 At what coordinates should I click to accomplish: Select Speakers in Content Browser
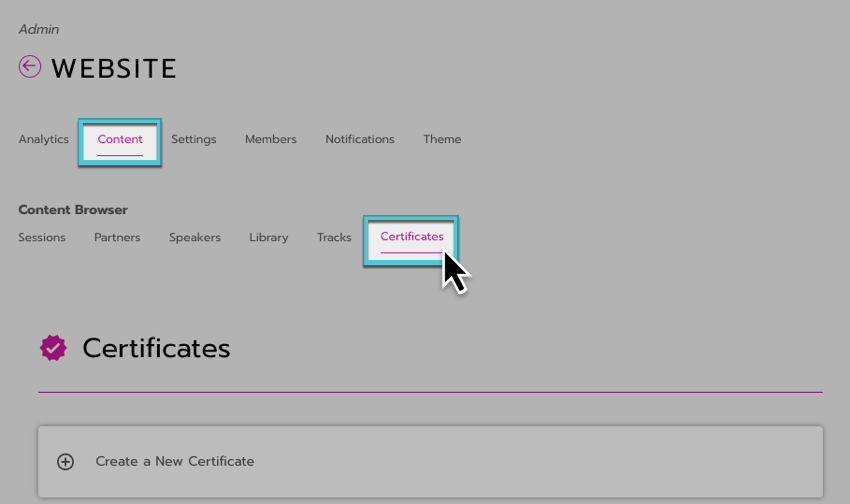[195, 237]
